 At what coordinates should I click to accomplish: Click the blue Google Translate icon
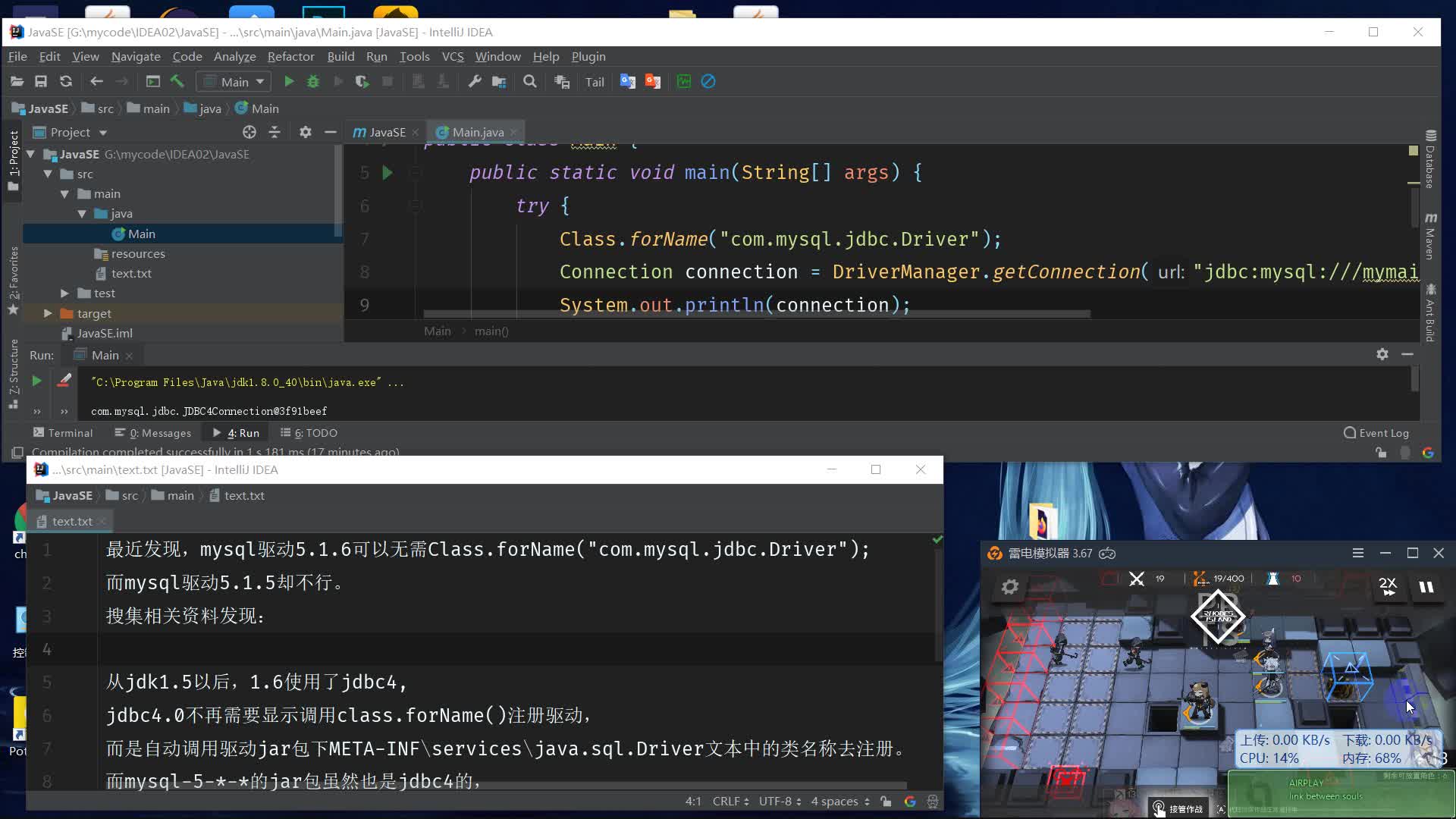coord(628,81)
